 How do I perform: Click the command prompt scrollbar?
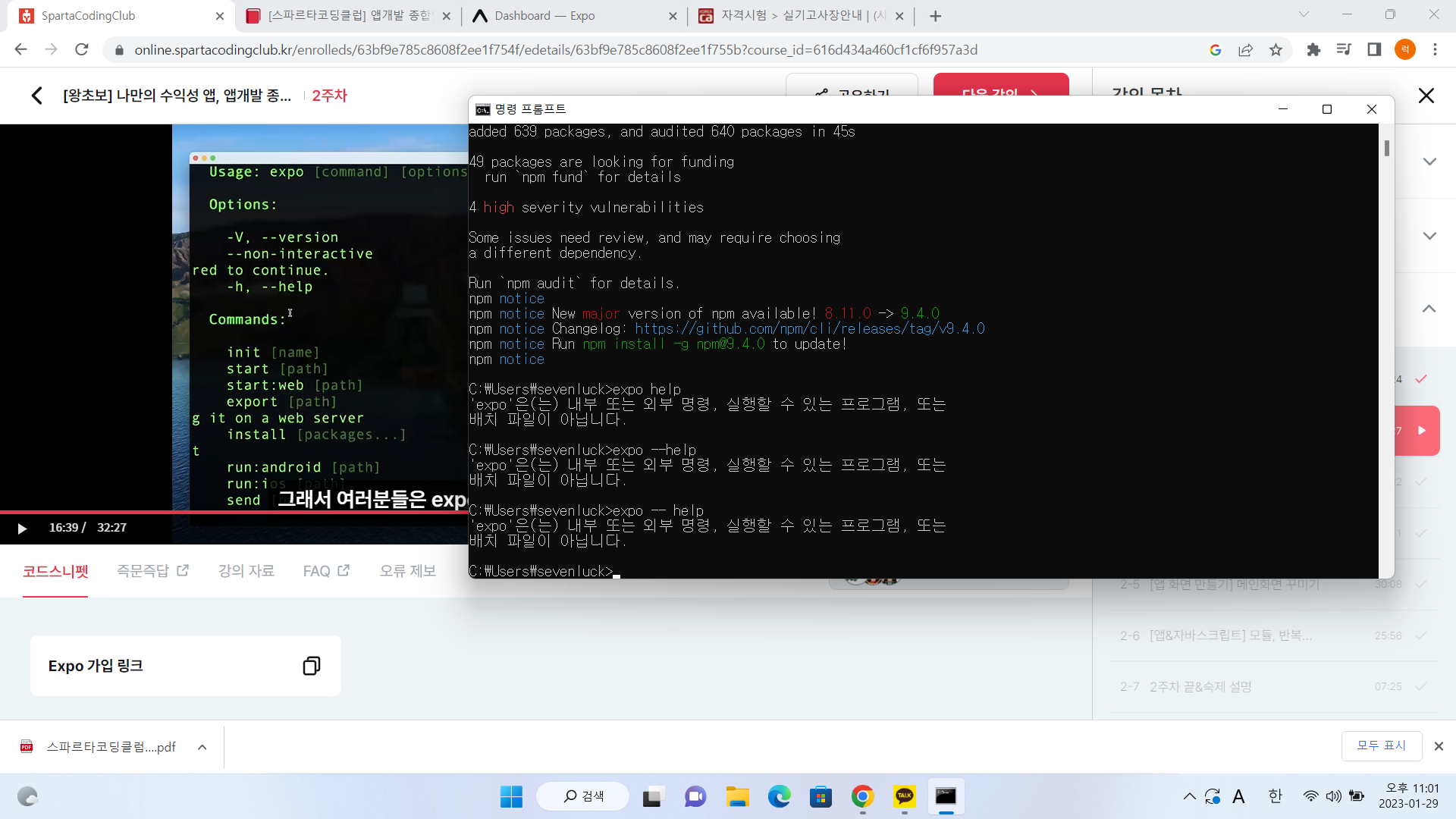[1386, 149]
